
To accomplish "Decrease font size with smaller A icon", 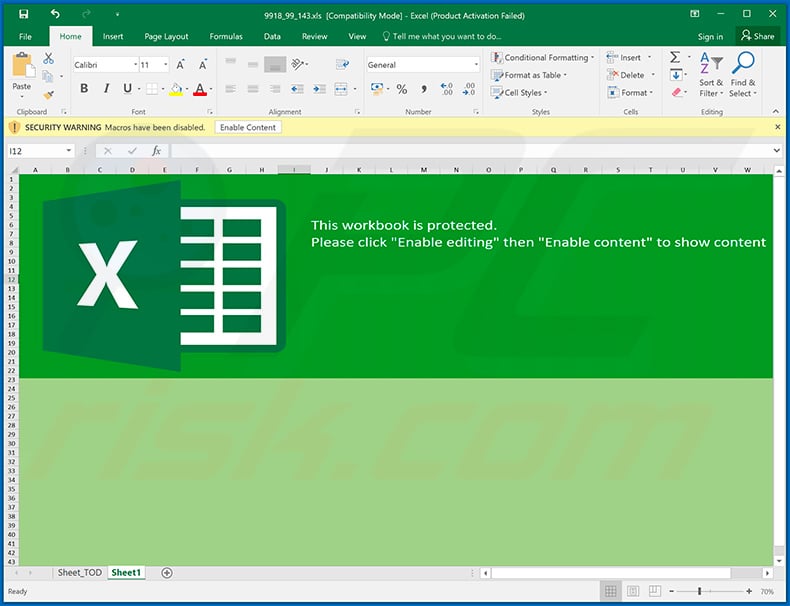I will point(203,64).
